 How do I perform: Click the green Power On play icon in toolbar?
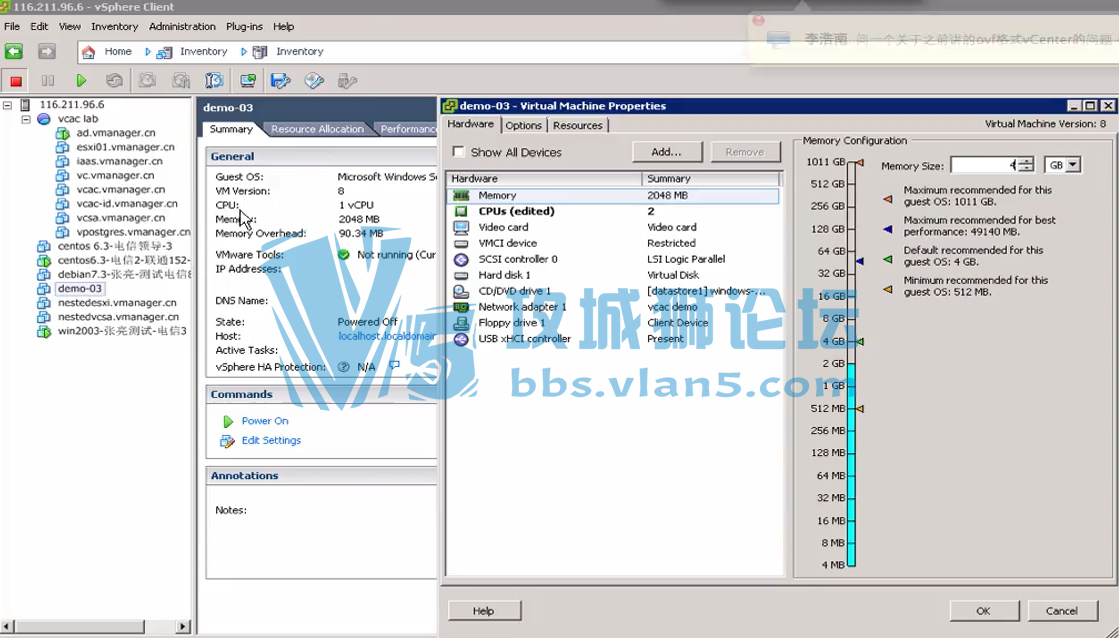click(x=81, y=81)
